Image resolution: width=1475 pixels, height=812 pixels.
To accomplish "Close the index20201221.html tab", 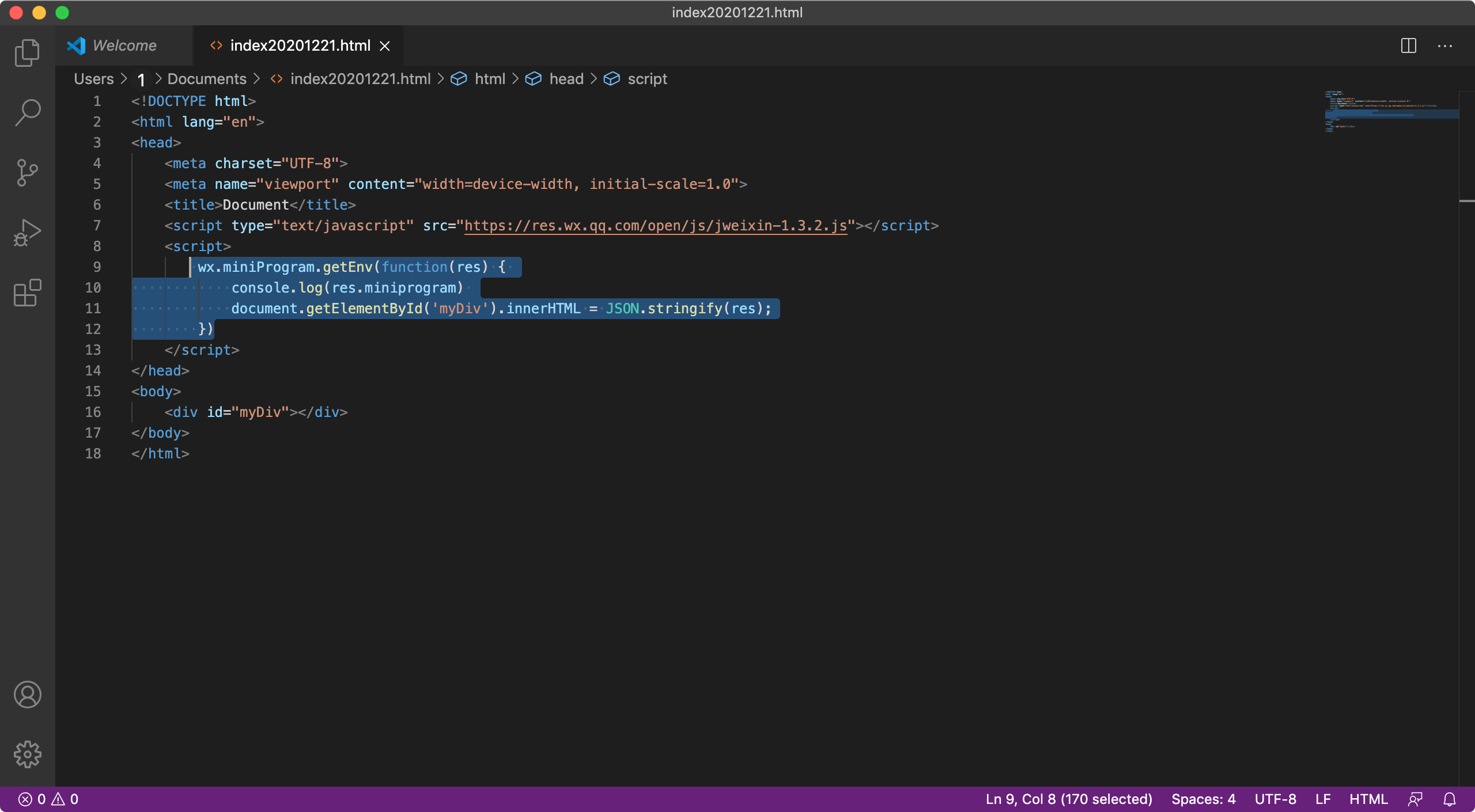I will click(x=385, y=46).
